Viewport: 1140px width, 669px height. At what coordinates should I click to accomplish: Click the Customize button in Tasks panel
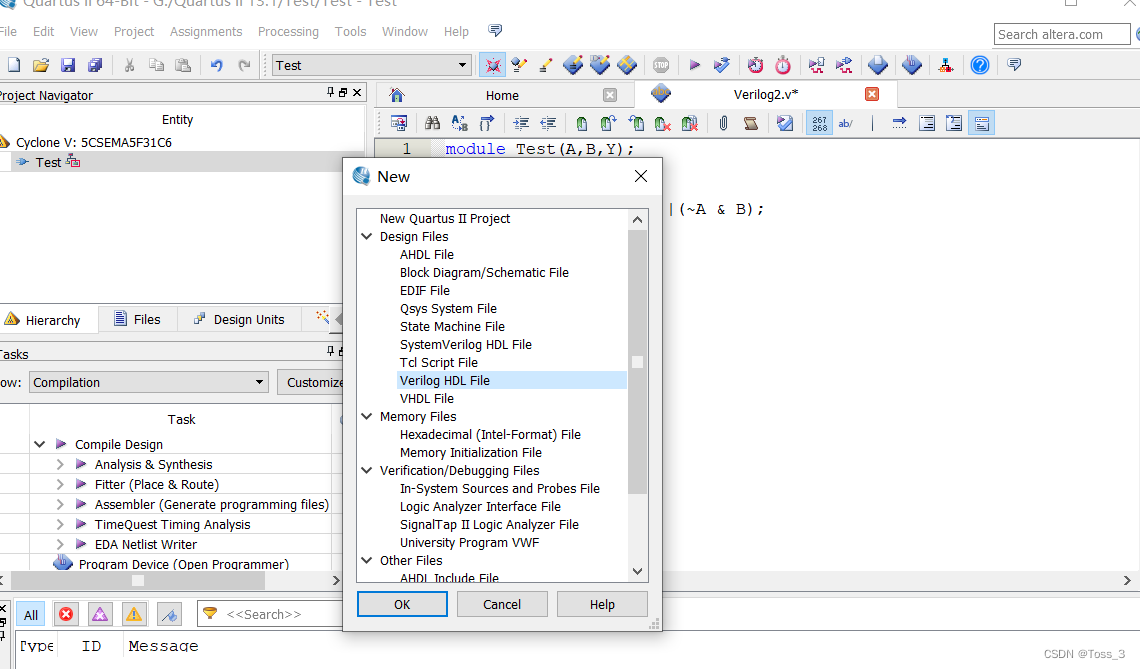[310, 382]
